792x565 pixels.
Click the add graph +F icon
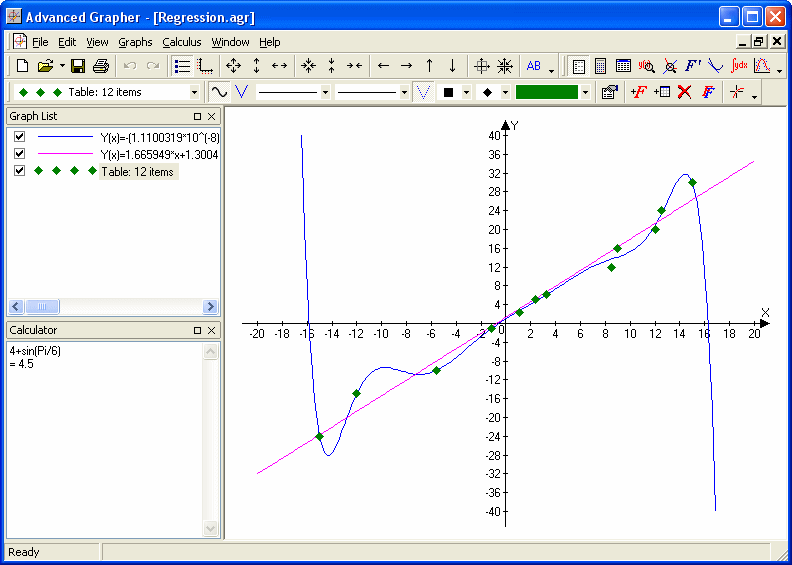coord(639,92)
